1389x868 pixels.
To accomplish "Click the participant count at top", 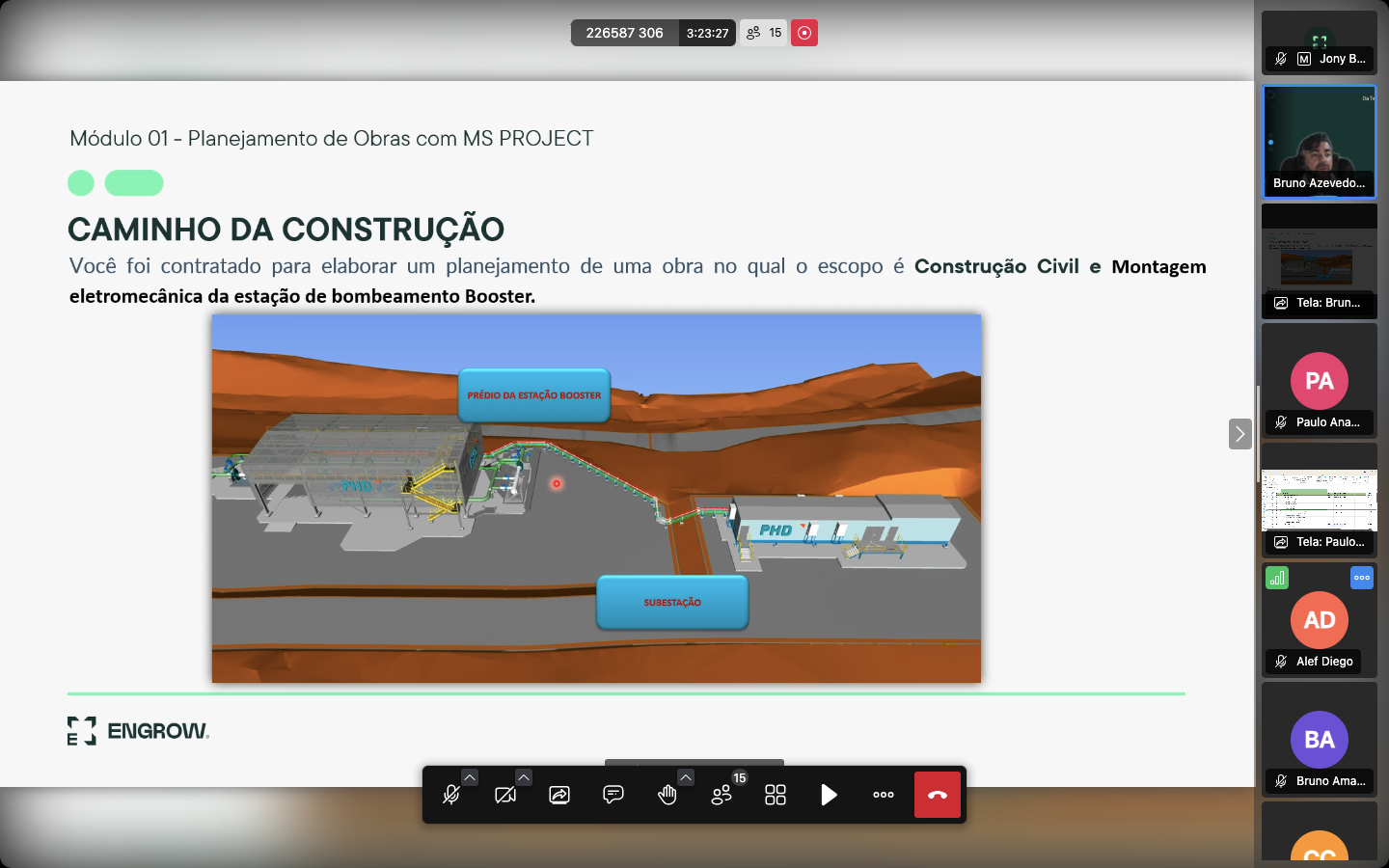I will point(764,33).
